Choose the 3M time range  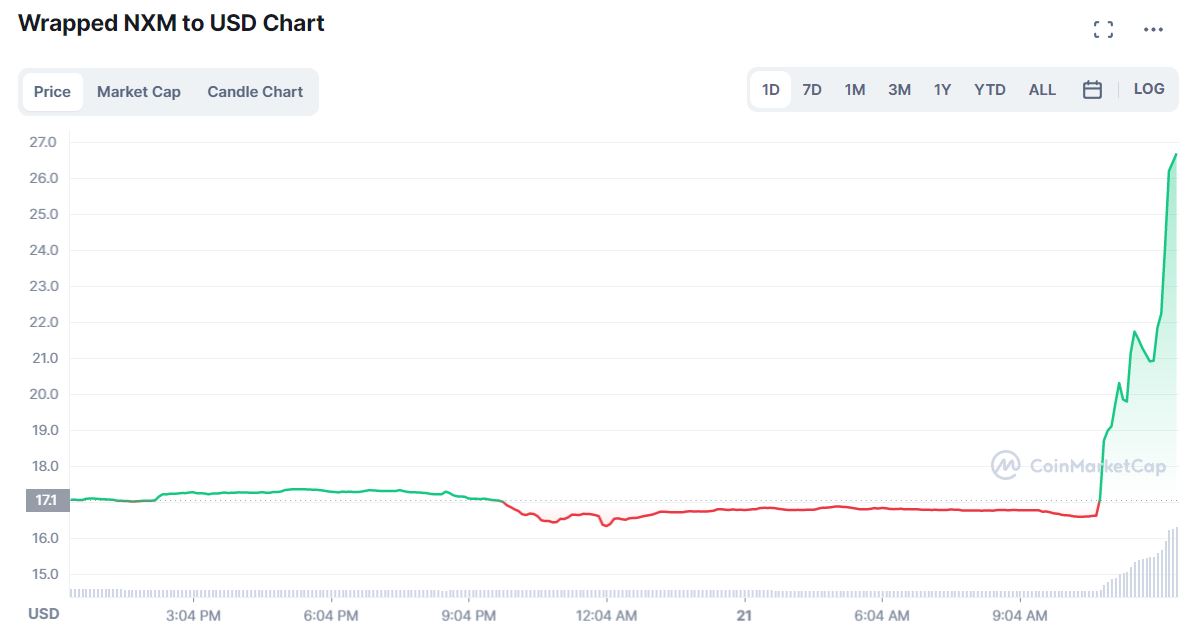point(899,90)
